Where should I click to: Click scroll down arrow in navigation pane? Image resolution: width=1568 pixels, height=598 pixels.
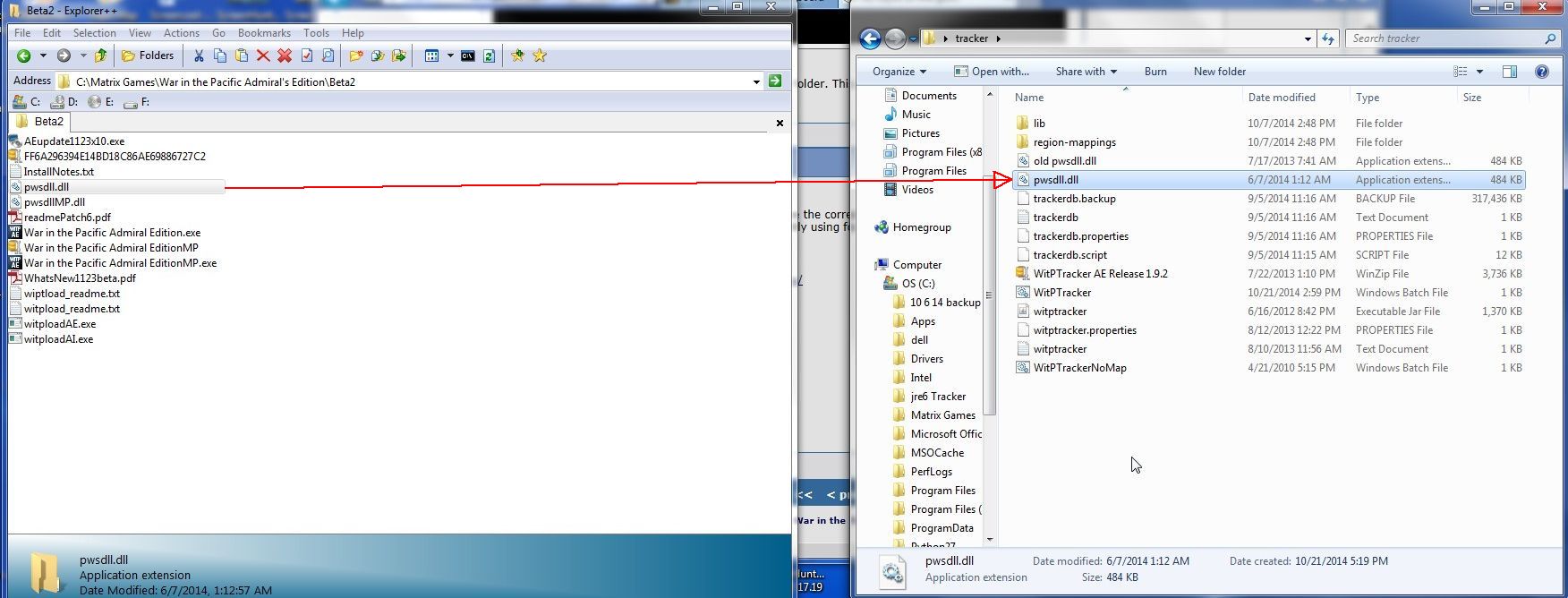point(989,540)
